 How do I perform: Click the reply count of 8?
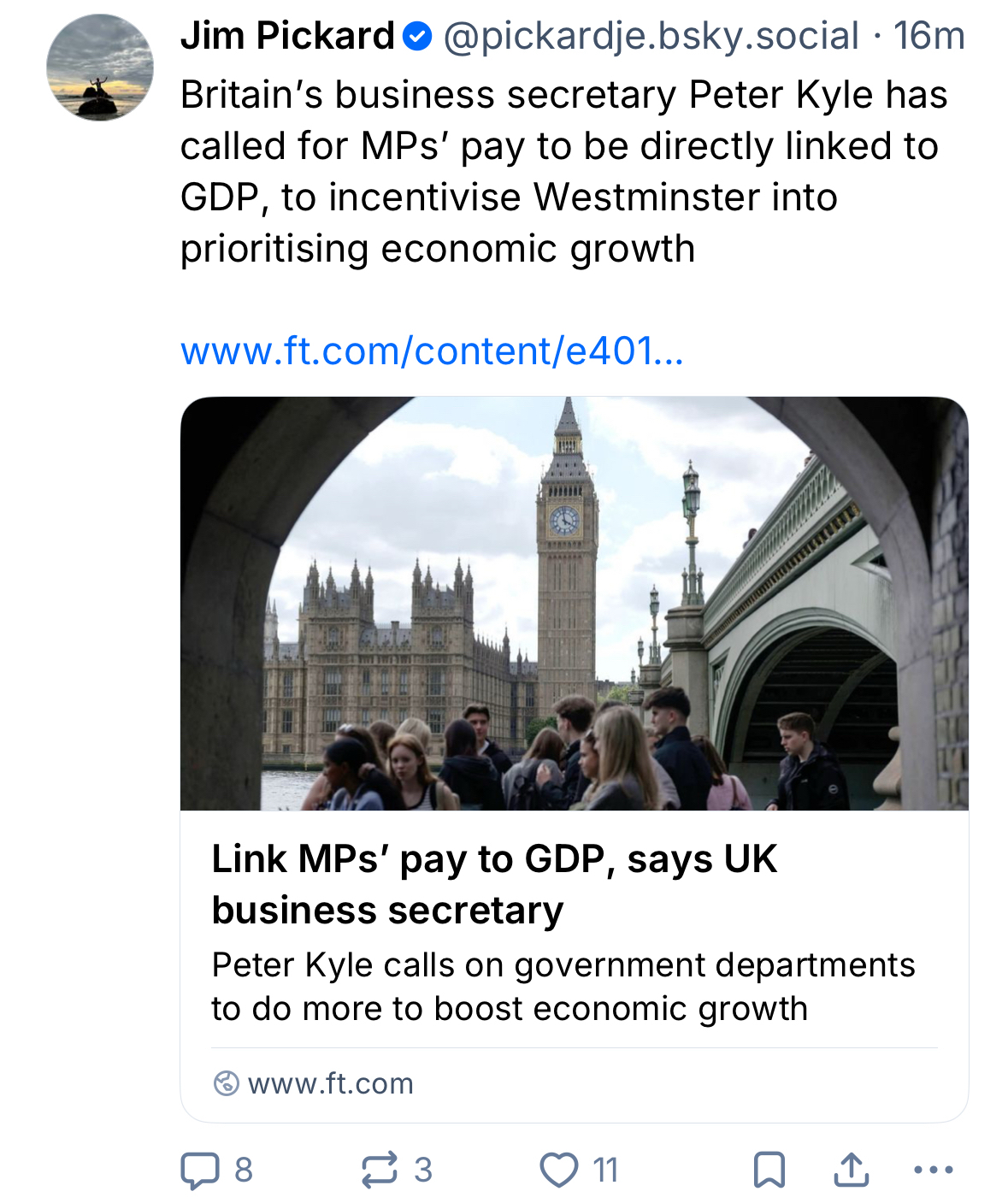pyautogui.click(x=244, y=1170)
